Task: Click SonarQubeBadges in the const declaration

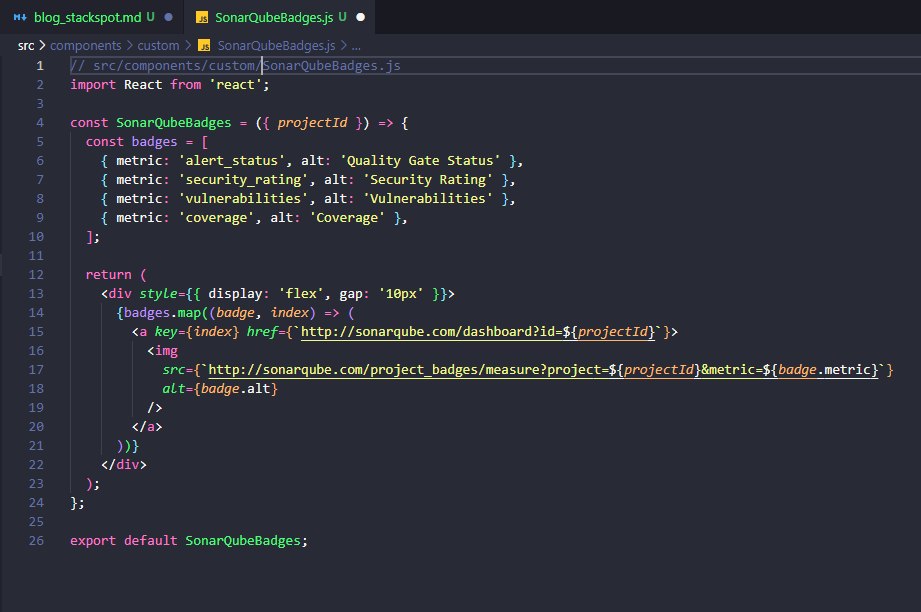Action: pos(174,123)
